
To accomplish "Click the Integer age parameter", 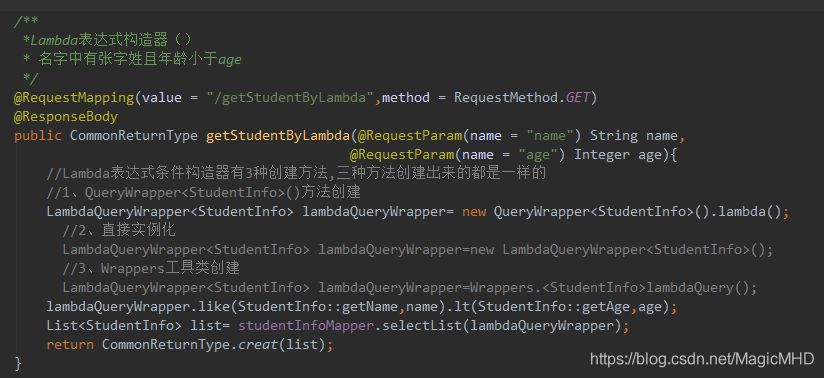I will [x=618, y=155].
